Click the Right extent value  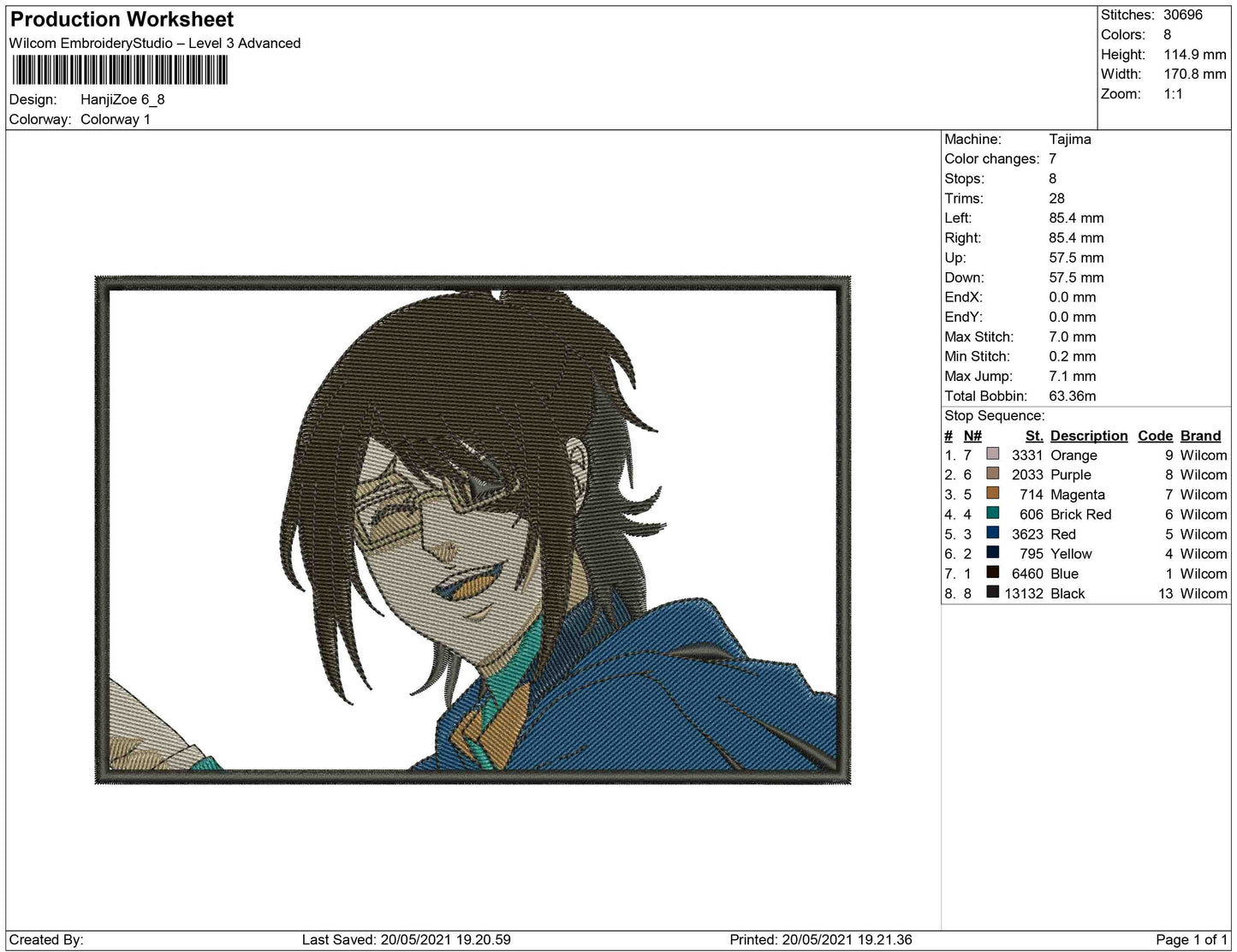1077,237
